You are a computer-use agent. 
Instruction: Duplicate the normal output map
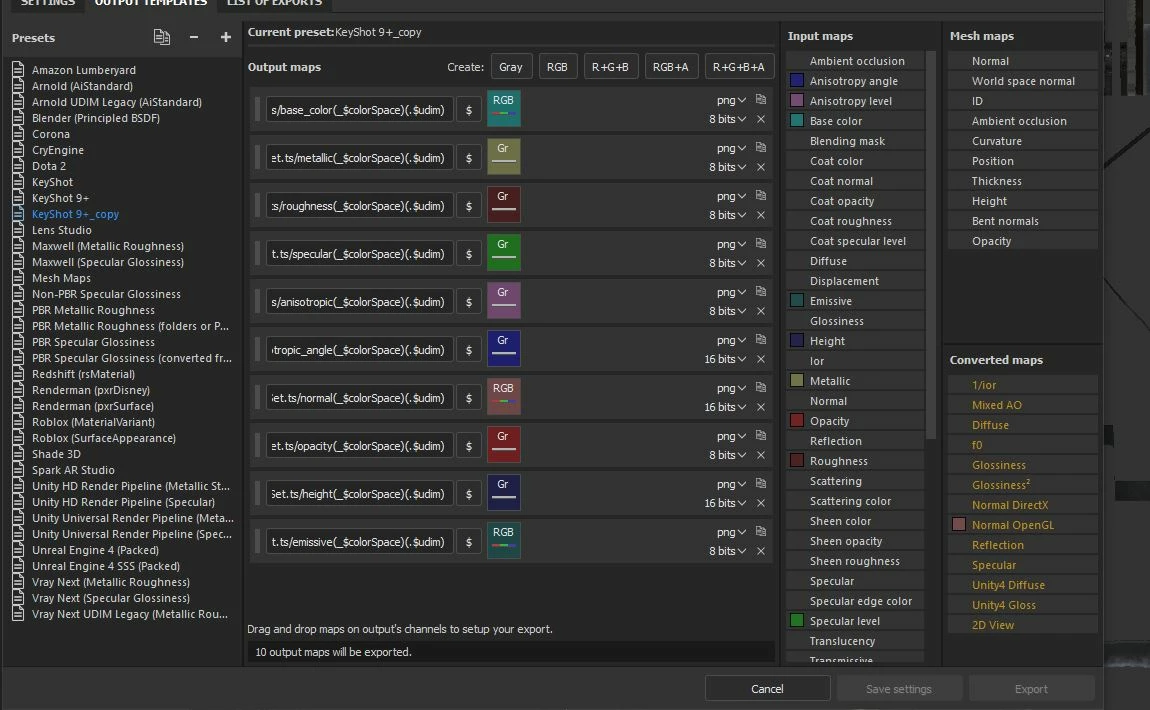point(761,387)
